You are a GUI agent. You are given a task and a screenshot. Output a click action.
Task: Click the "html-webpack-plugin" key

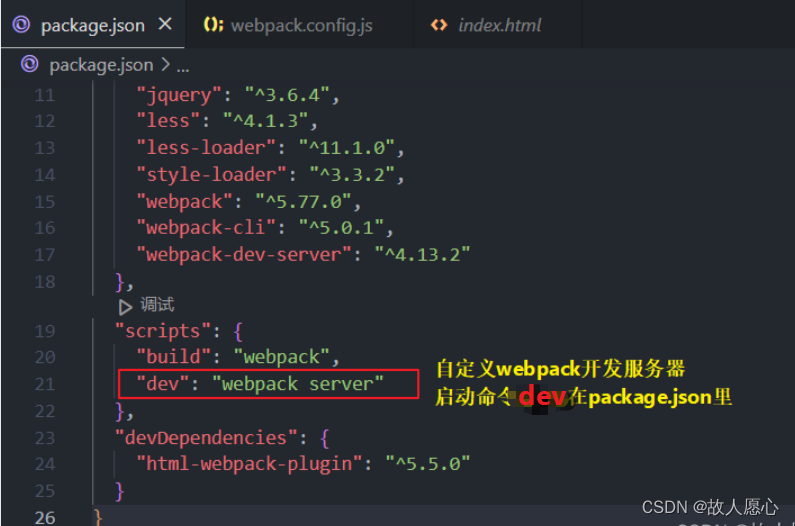249,464
